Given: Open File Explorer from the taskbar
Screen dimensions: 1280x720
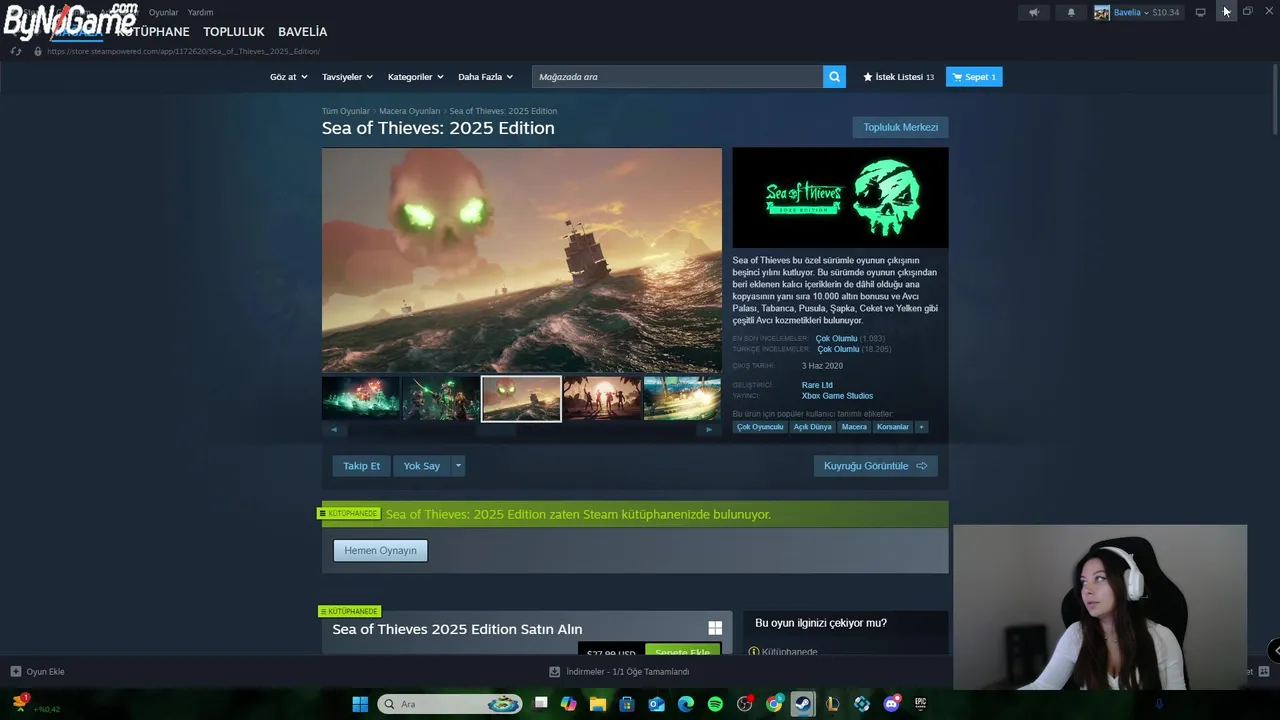Looking at the screenshot, I should pos(598,704).
